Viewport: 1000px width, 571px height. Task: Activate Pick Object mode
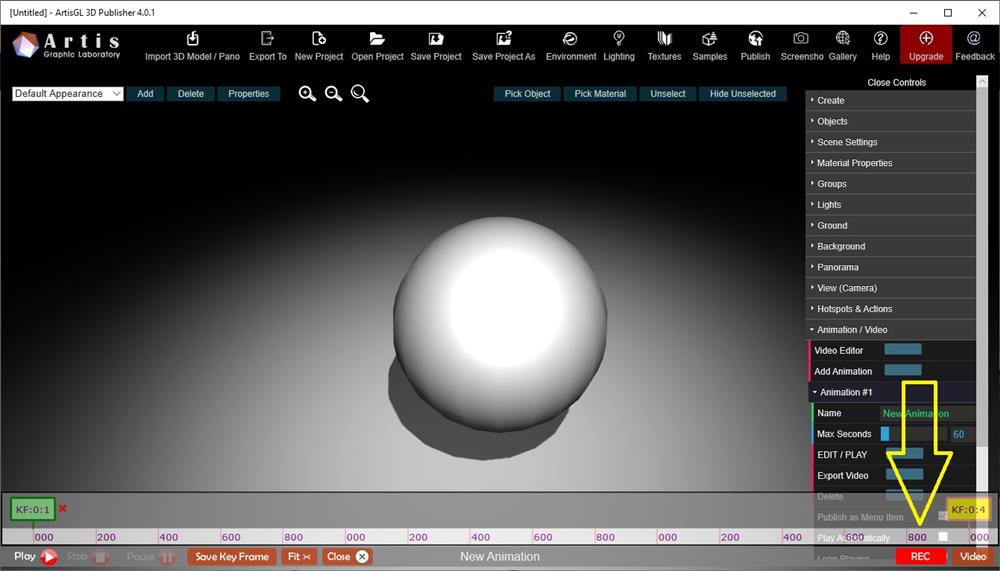(527, 94)
